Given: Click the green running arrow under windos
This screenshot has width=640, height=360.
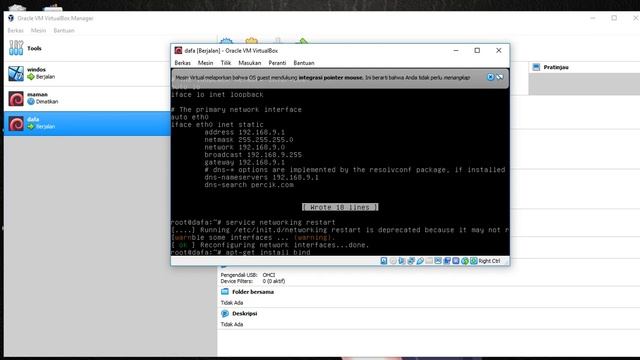Looking at the screenshot, I should click(31, 77).
